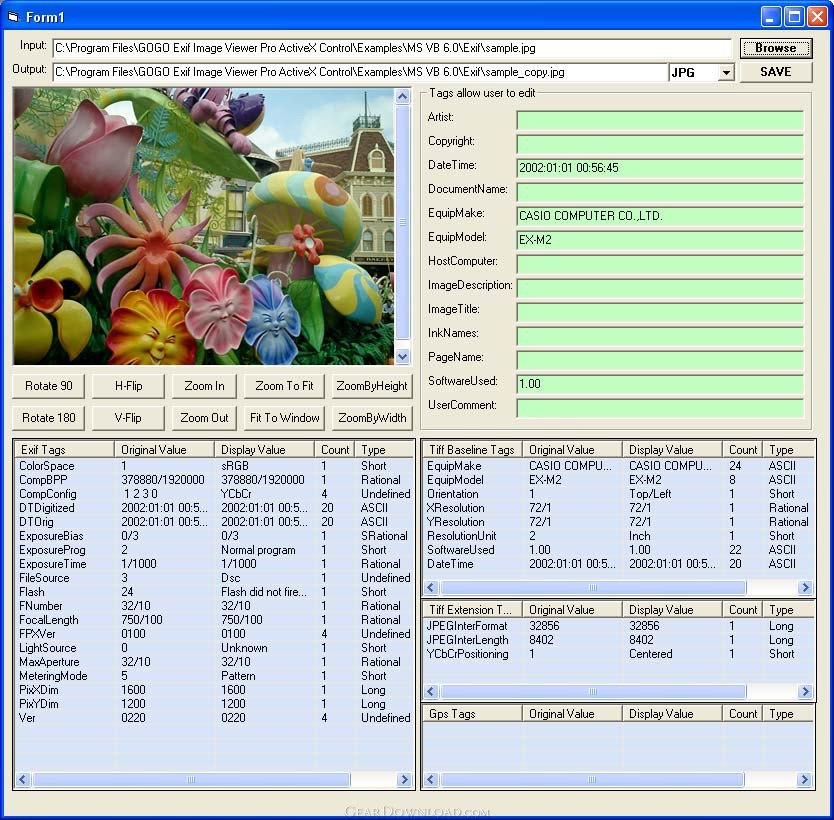
Task: Click Tiff Baseline Tags left scroll arrow
Action: point(431,588)
